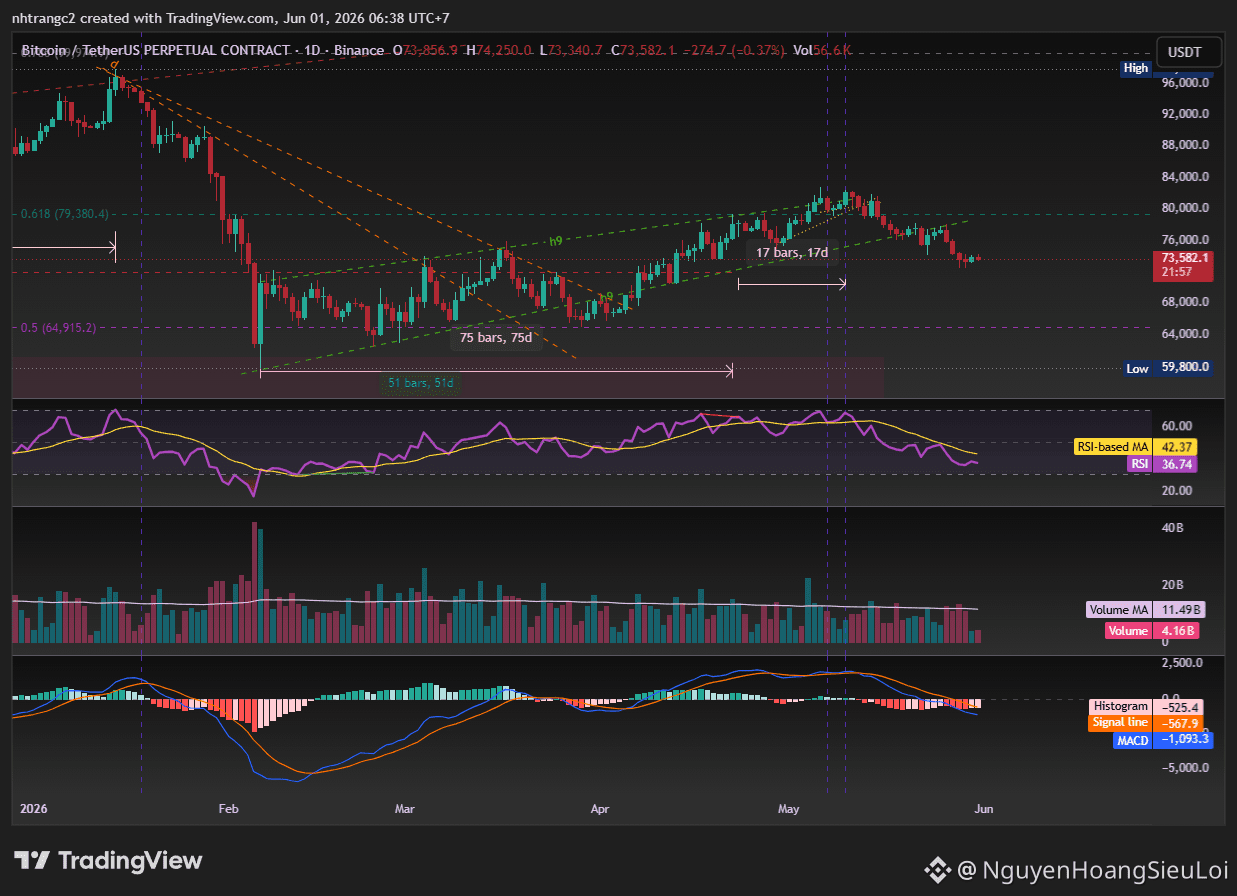Click the Low 59,800.0 price label
The width and height of the screenshot is (1237, 896).
pos(1167,368)
